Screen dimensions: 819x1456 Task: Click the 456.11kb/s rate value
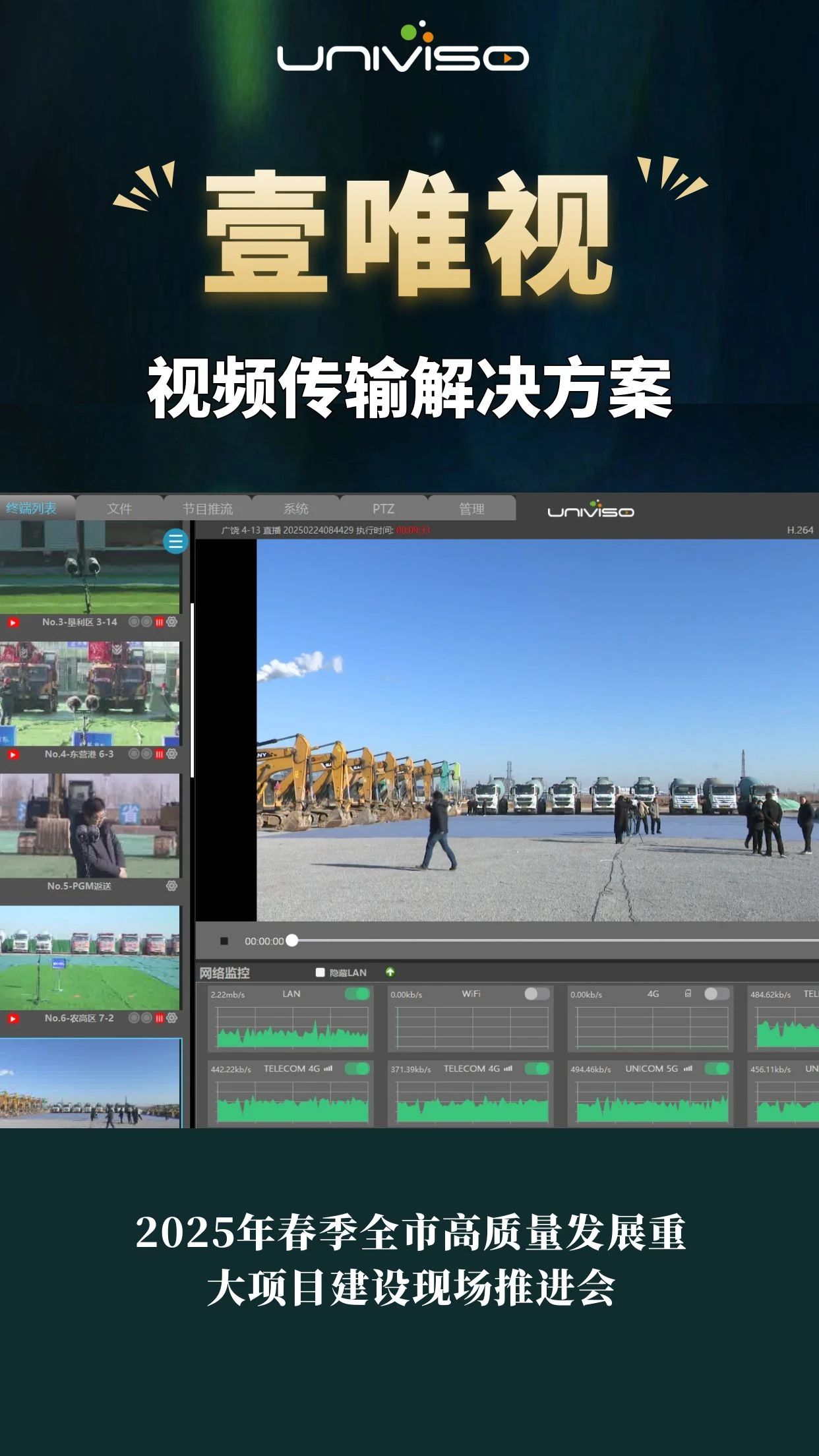click(x=770, y=1069)
